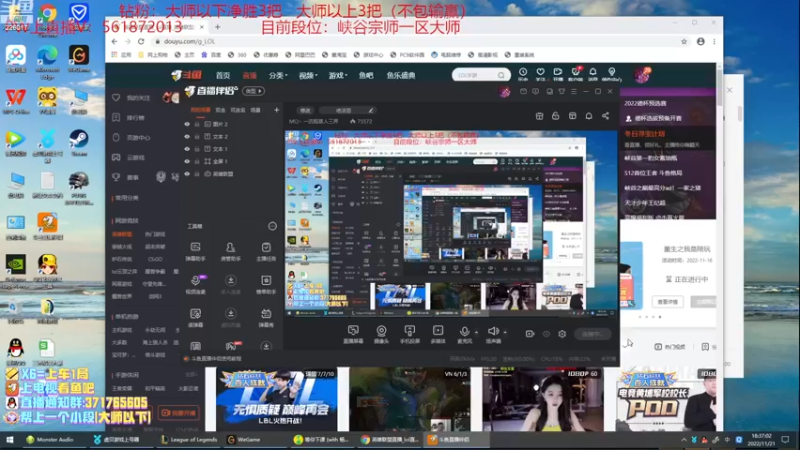Open 鱼吧 in Douyu navigation

365,76
